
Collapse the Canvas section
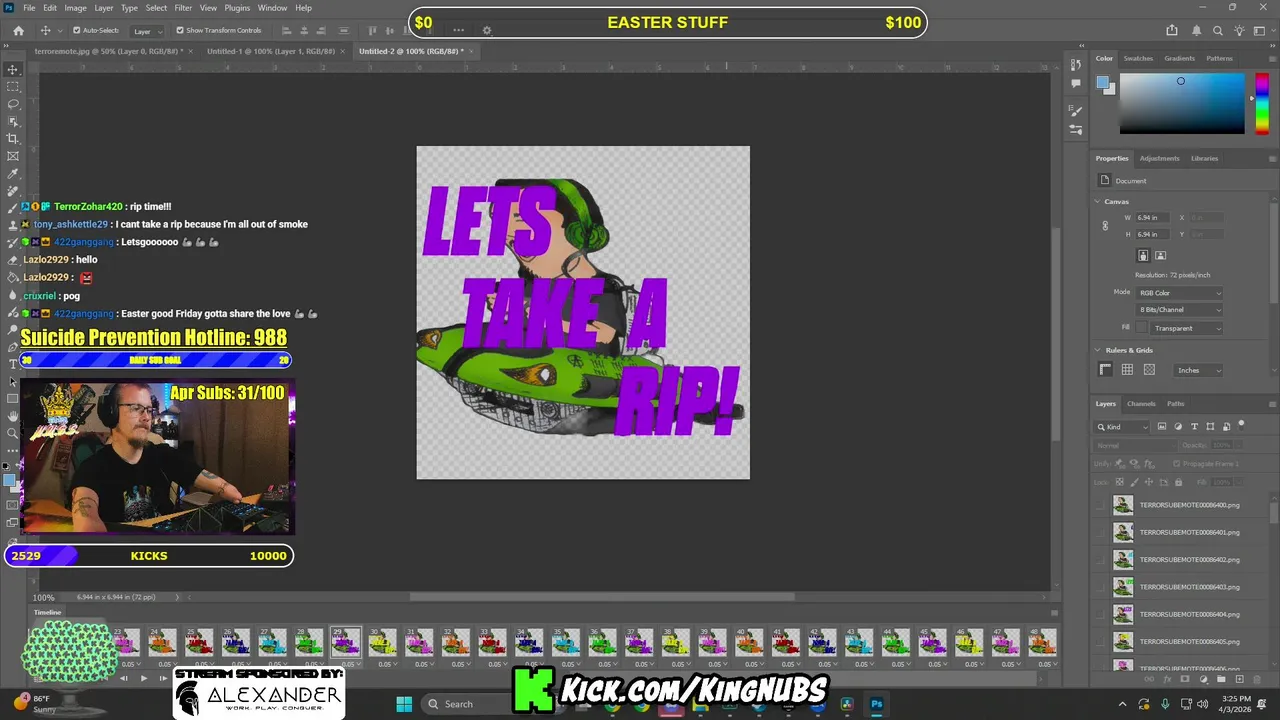coord(1098,201)
